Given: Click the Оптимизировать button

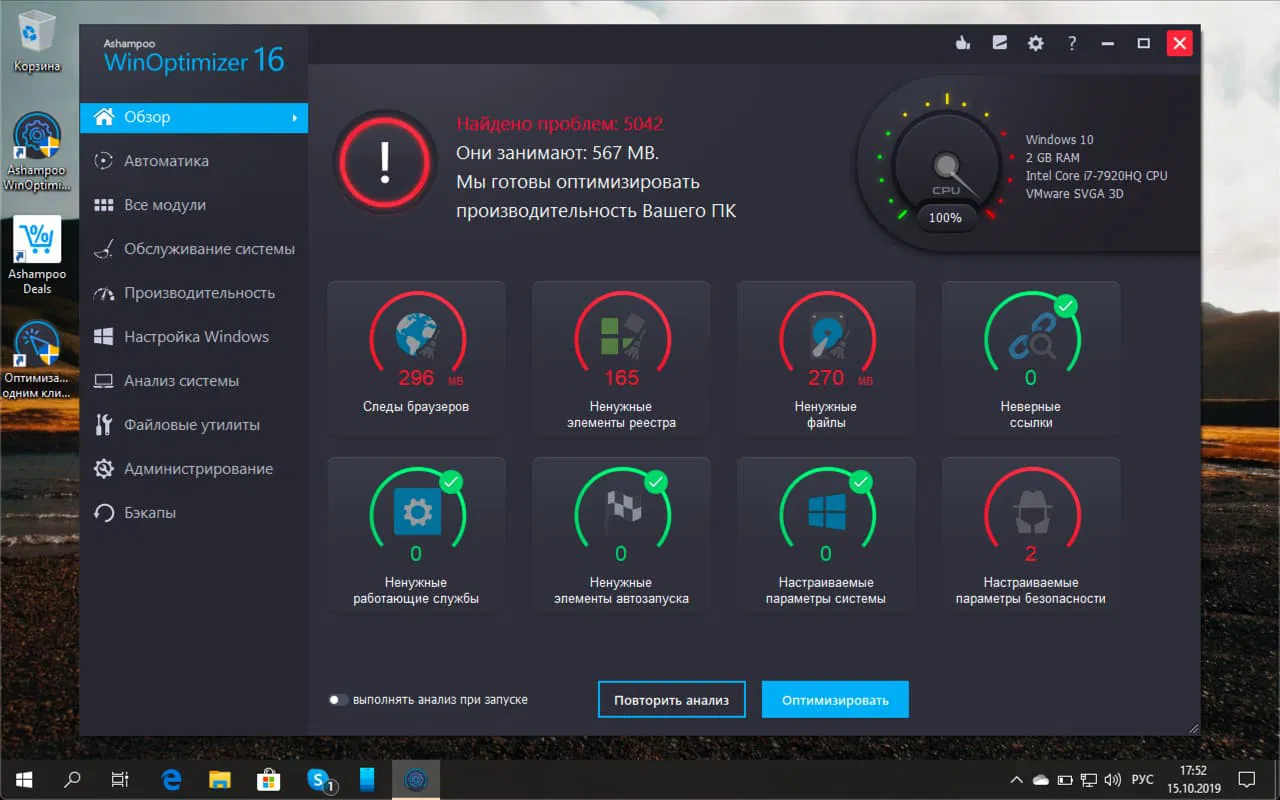Looking at the screenshot, I should [835, 699].
